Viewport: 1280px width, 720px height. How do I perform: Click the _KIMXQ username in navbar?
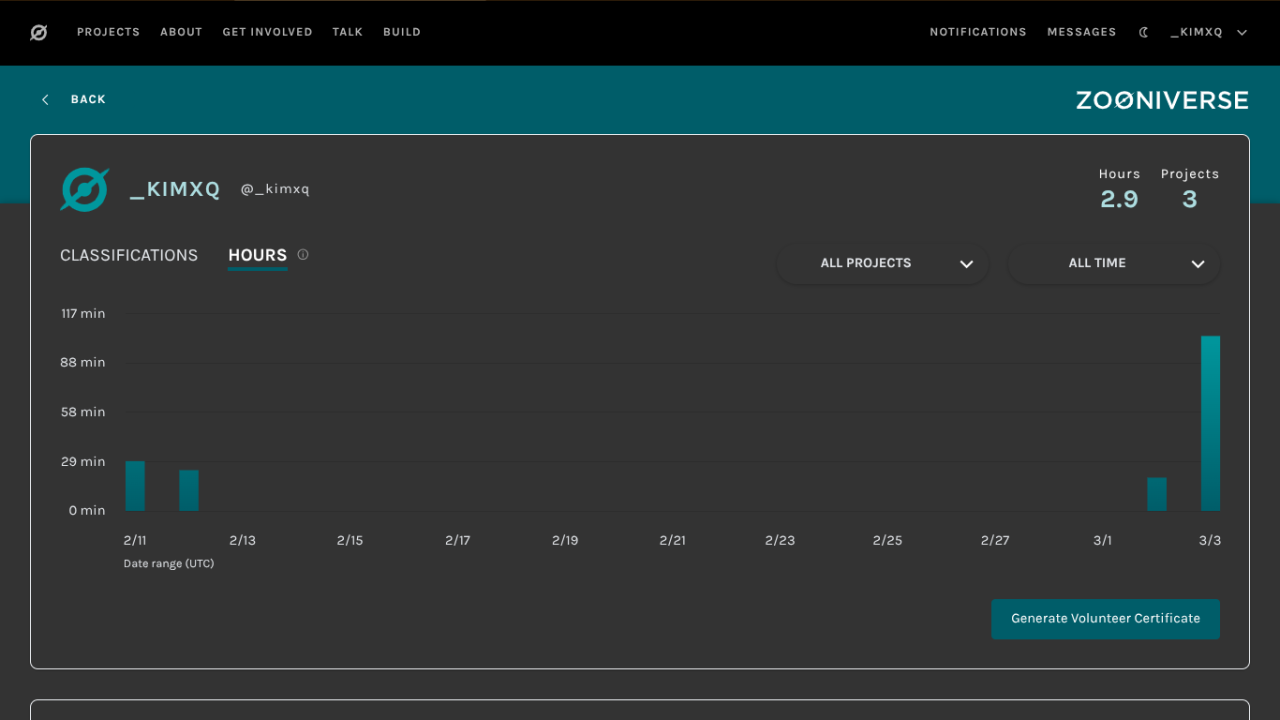tap(1197, 33)
